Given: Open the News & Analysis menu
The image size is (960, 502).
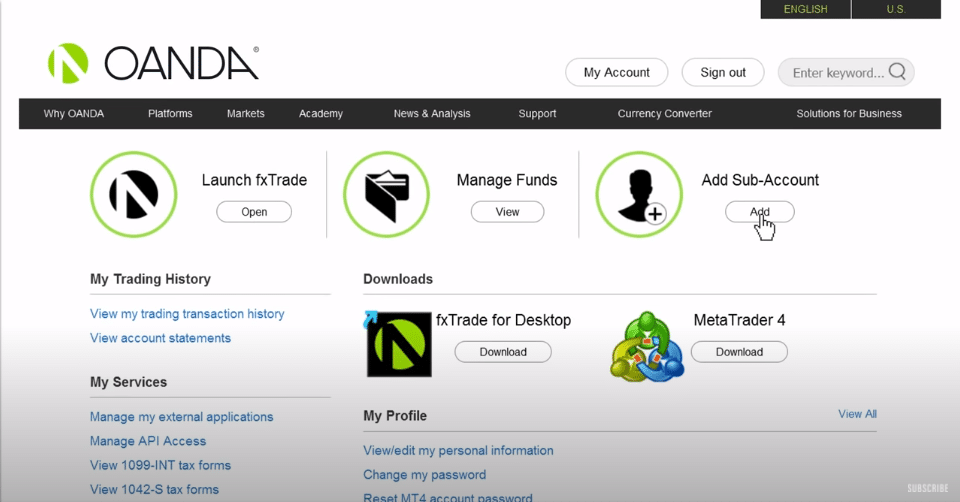Looking at the screenshot, I should (432, 113).
